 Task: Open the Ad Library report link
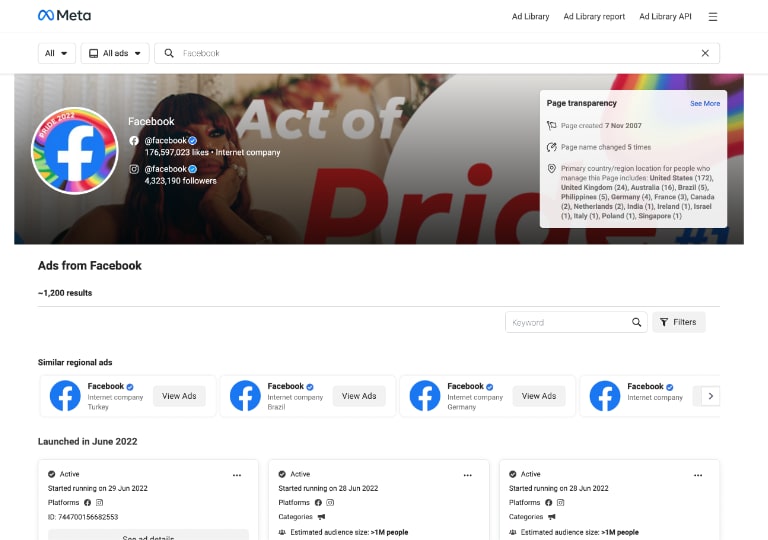(x=594, y=16)
